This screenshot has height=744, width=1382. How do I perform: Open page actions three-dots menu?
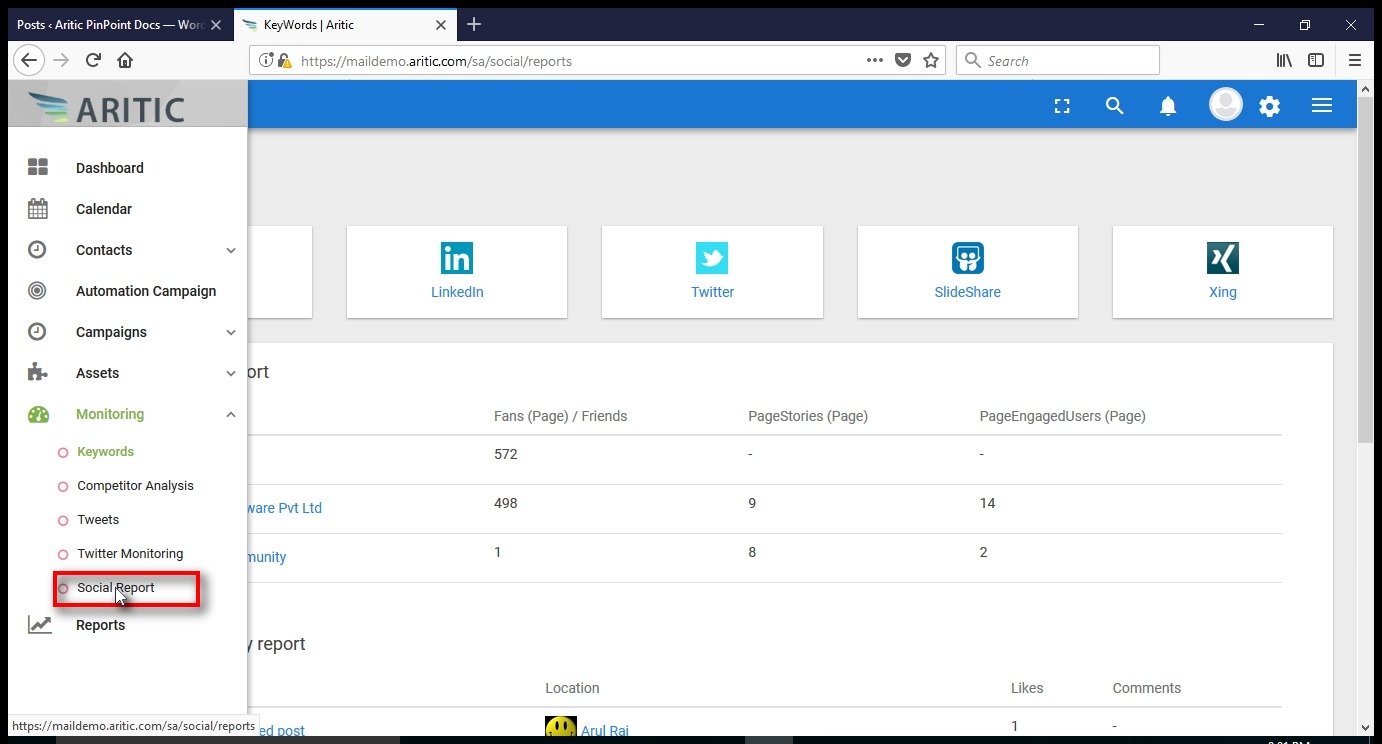875,60
